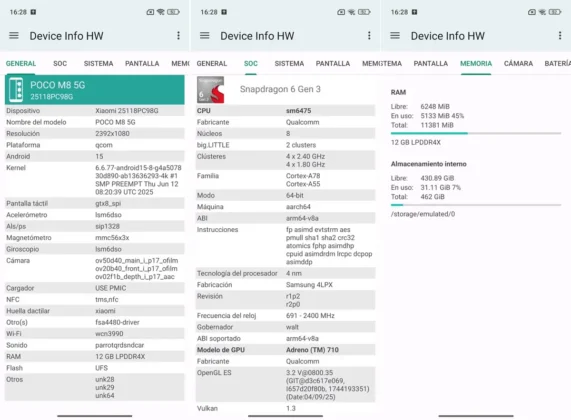Switch to CÁMARA tab in the third screen
Screen dimensions: 571x420
point(518,63)
